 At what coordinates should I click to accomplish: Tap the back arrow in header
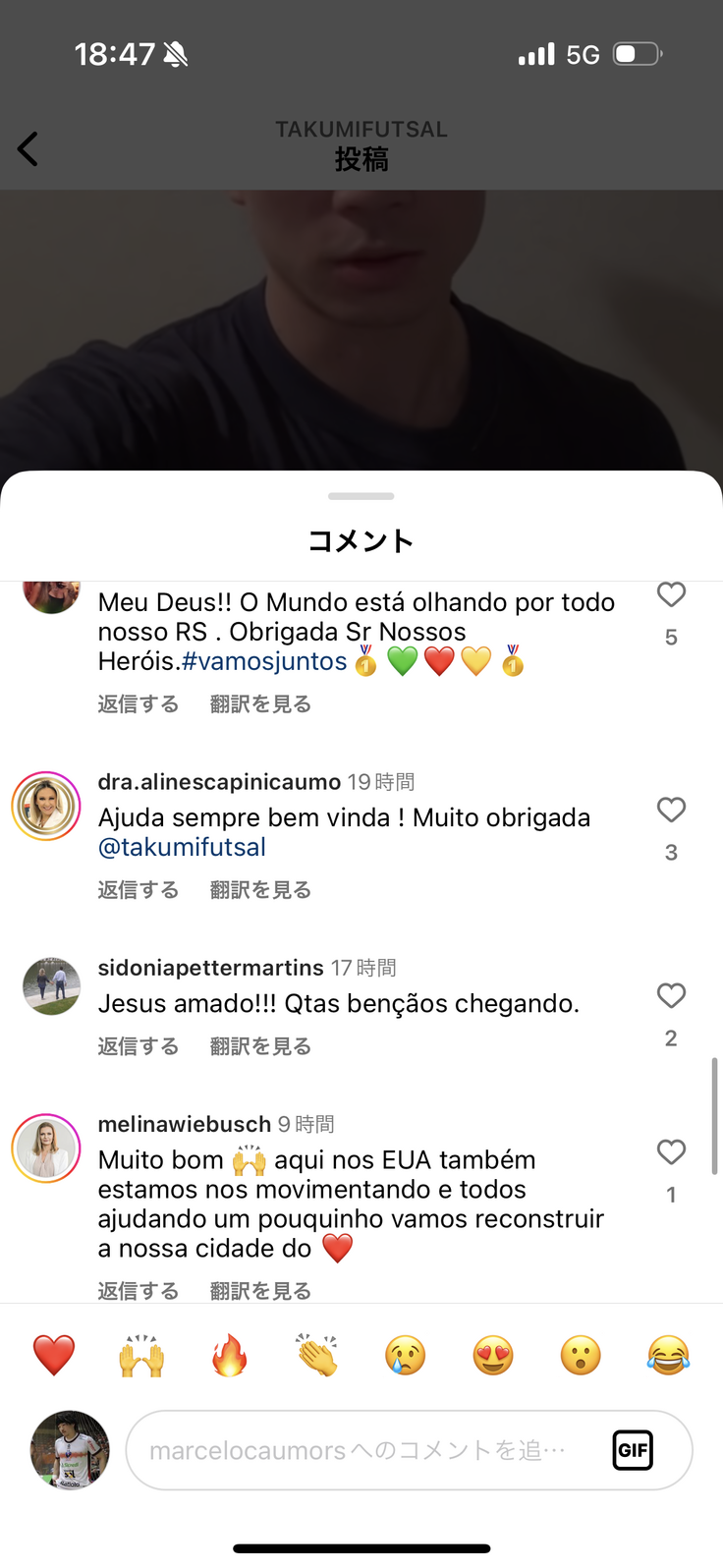click(x=28, y=149)
